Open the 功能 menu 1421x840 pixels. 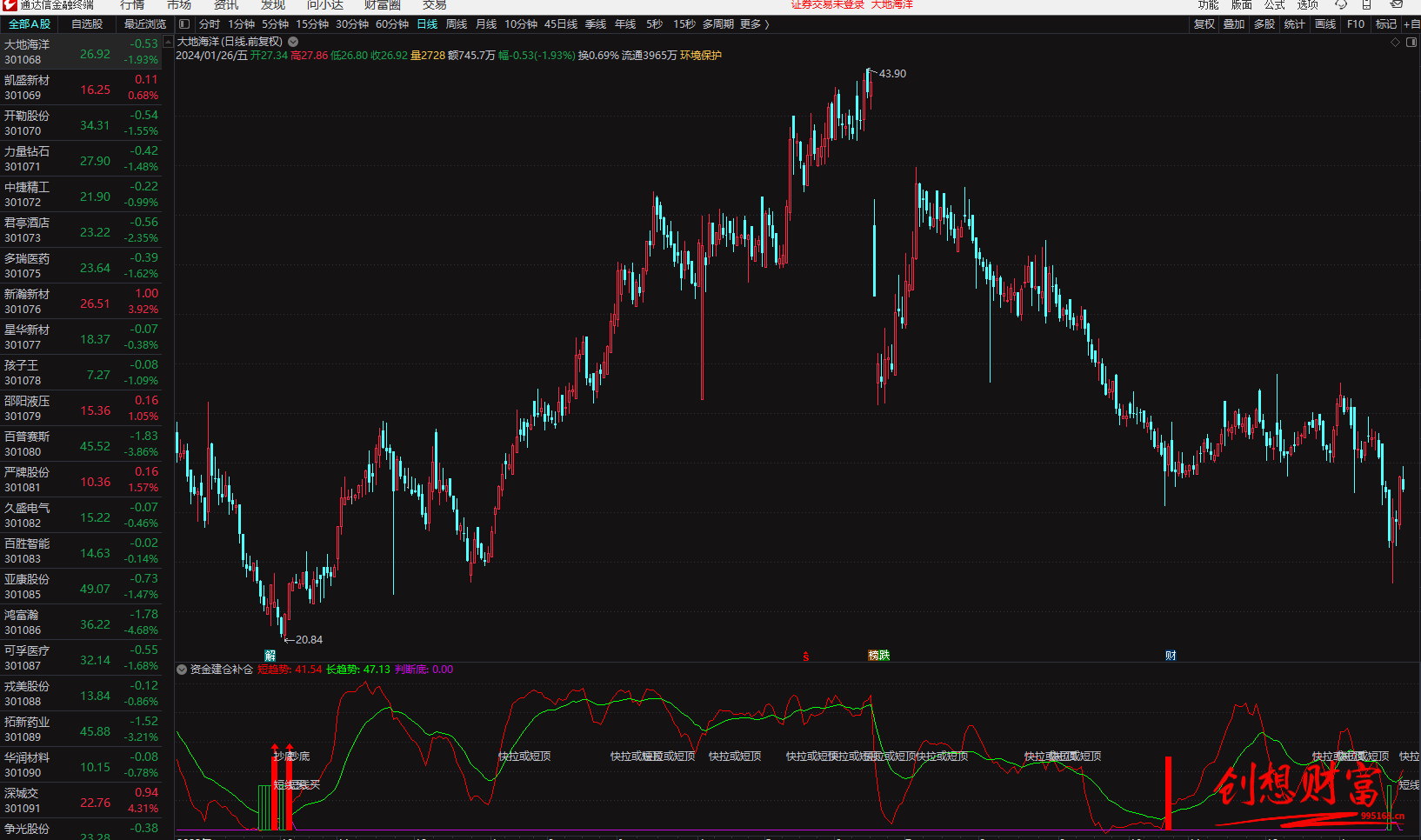pos(1209,5)
